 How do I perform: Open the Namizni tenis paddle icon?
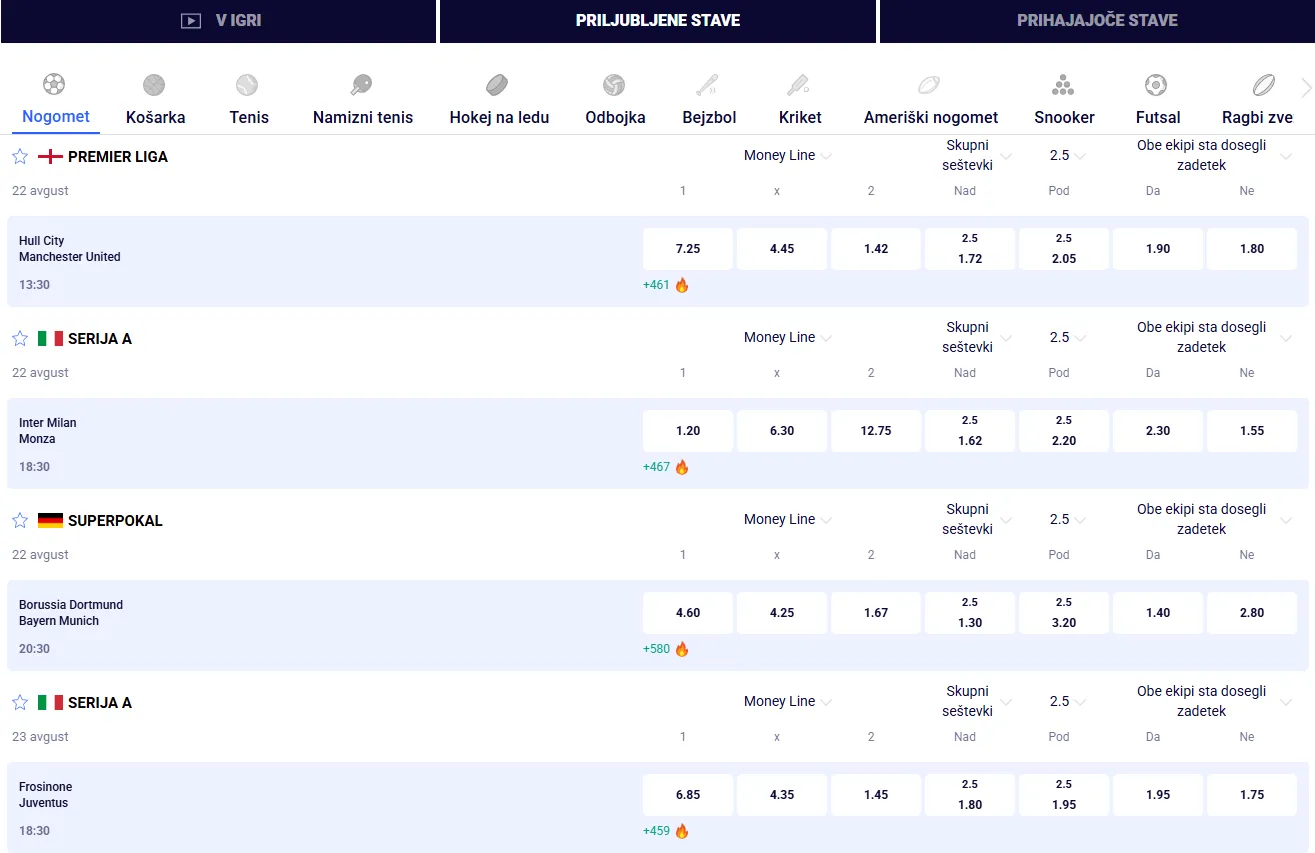click(x=361, y=85)
